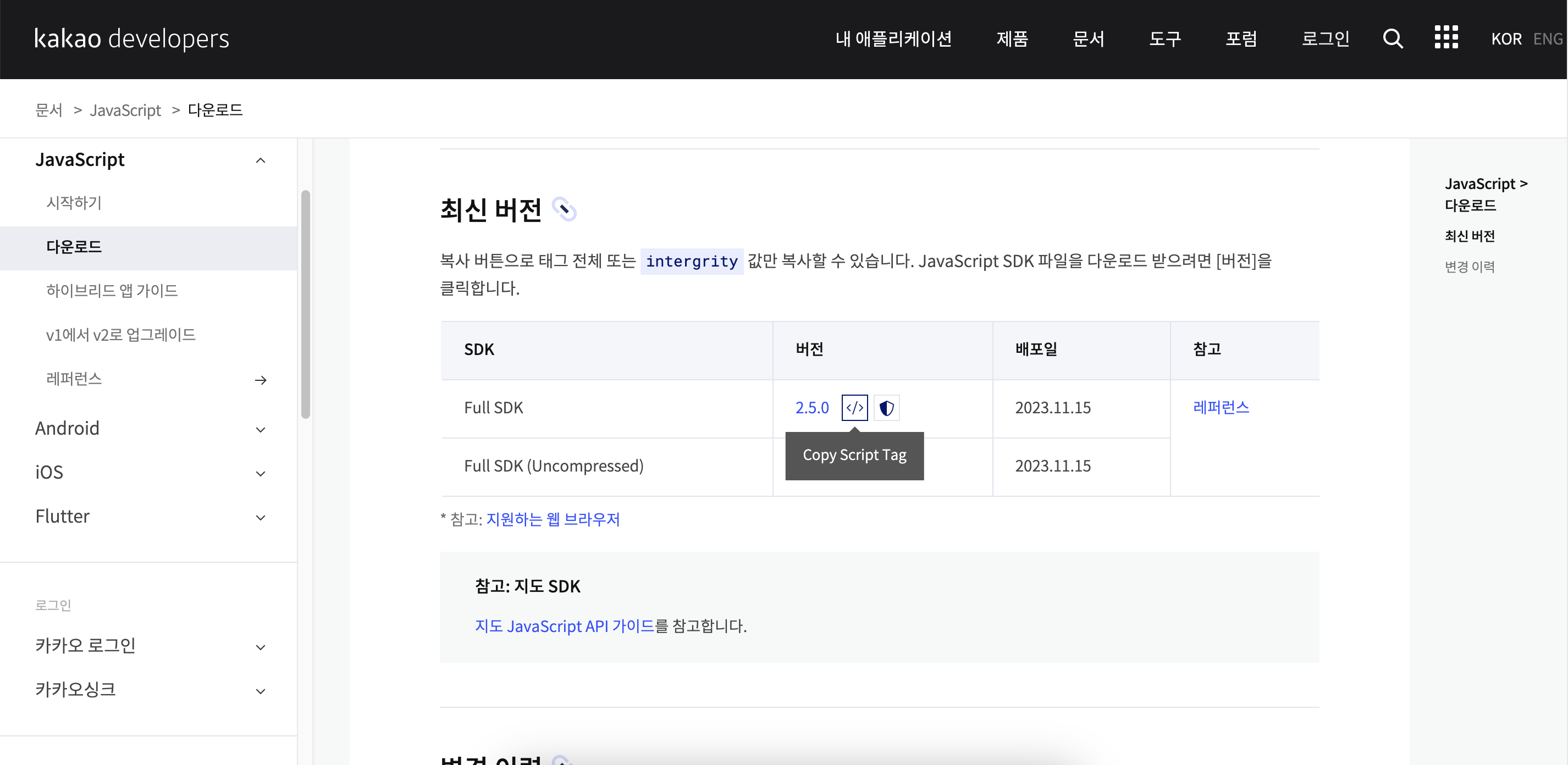The width and height of the screenshot is (1568, 765).
Task: Collapse the JavaScript sidebar section
Action: pos(261,160)
